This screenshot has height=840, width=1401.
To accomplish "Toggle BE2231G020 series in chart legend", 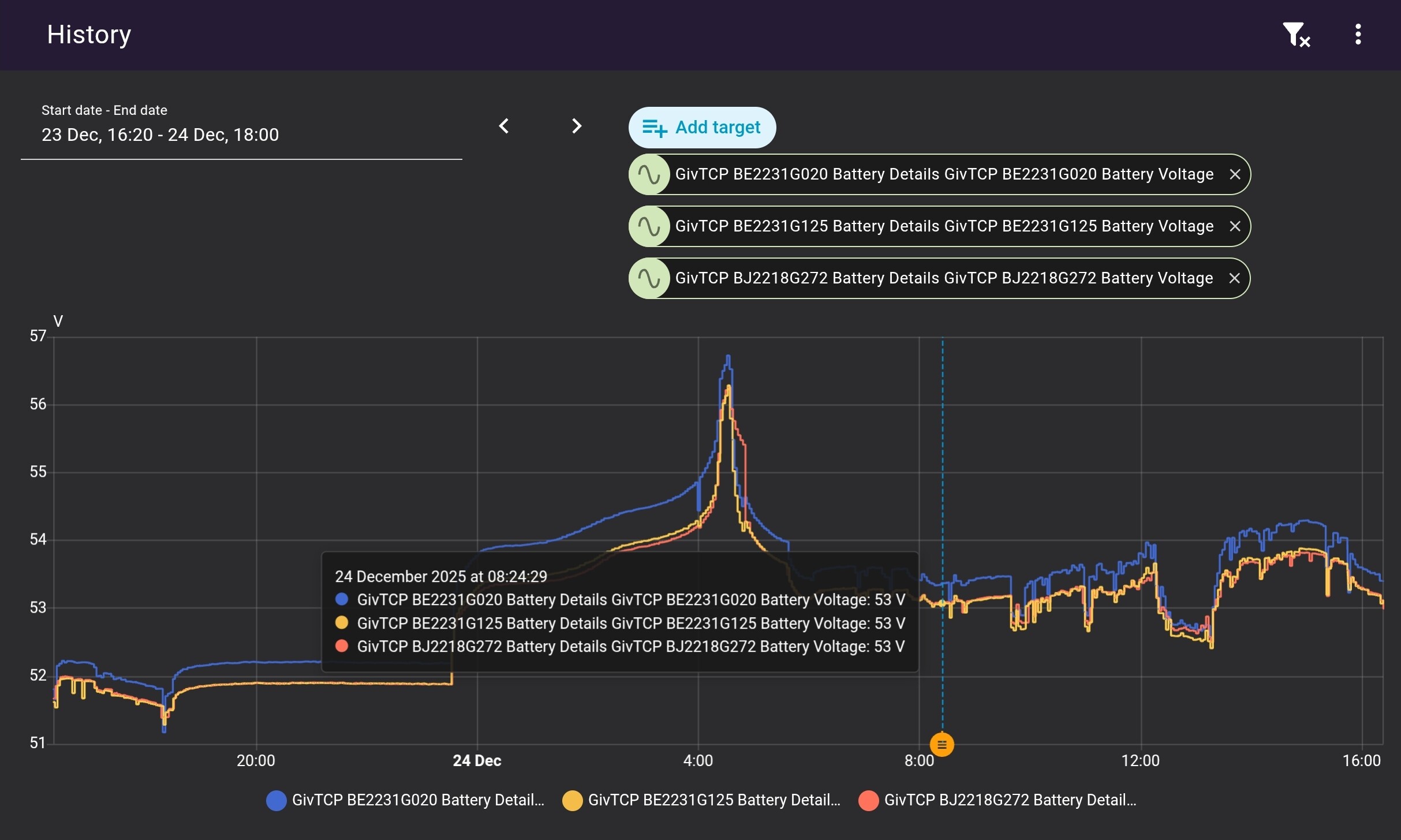I will pos(417,800).
